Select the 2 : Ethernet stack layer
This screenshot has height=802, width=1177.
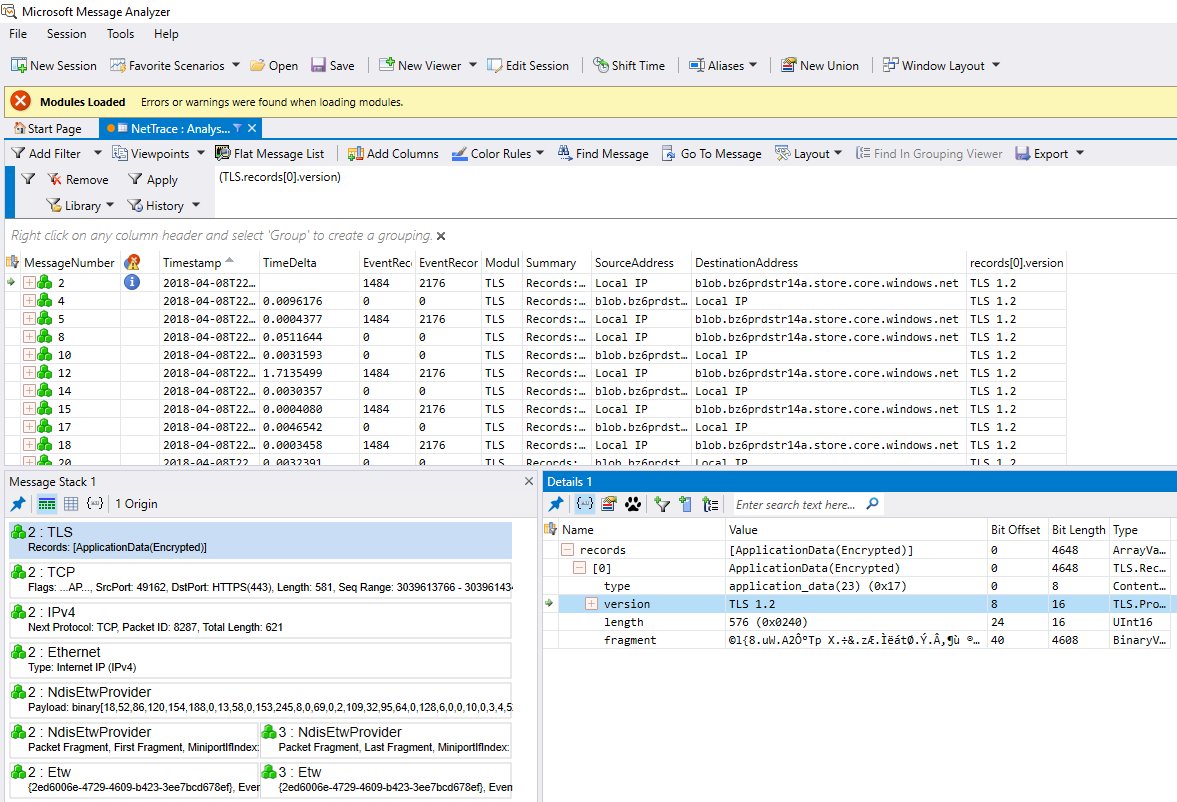[260, 659]
